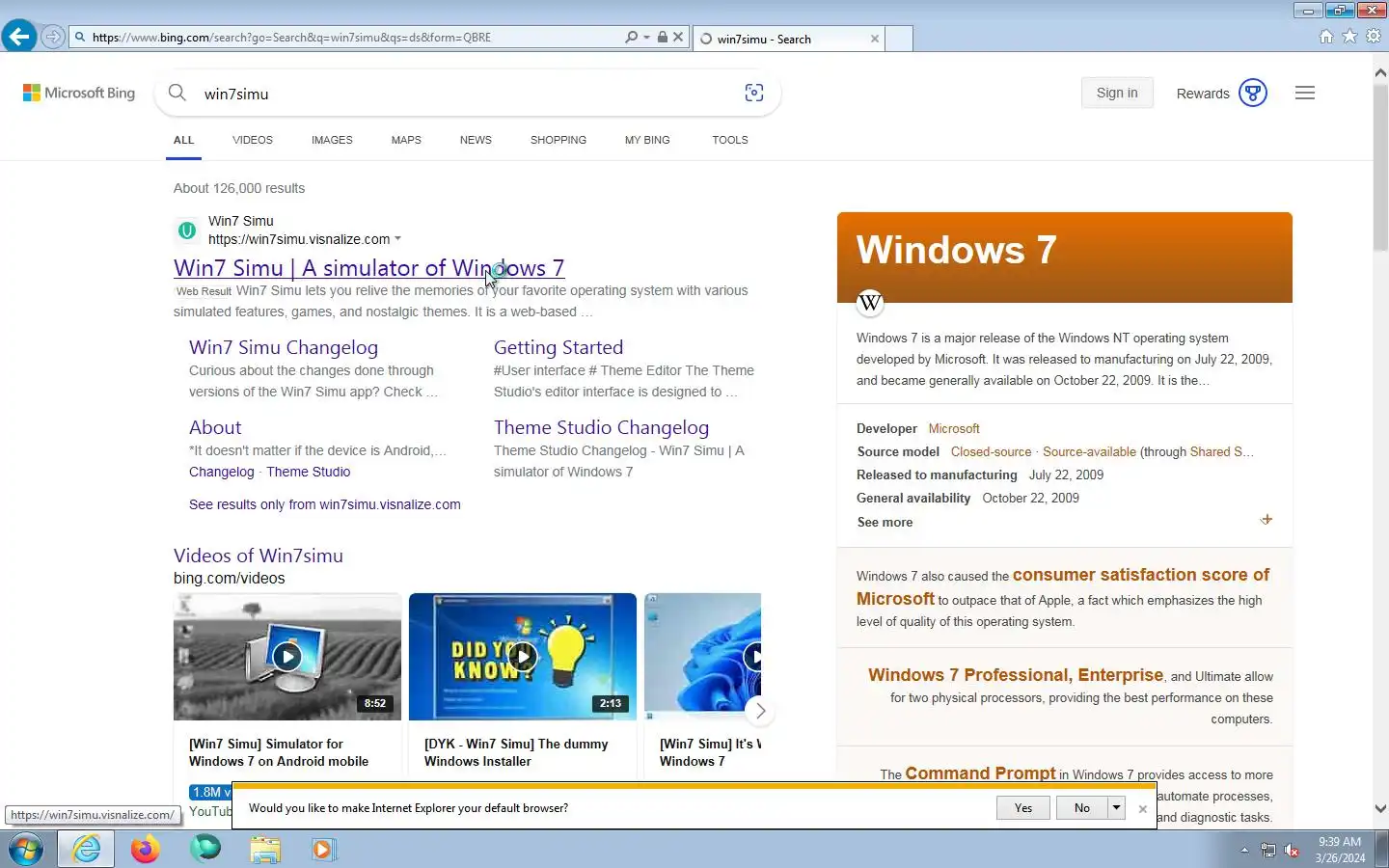Open Bing visual search camera icon
This screenshot has height=868, width=1389.
point(754,93)
